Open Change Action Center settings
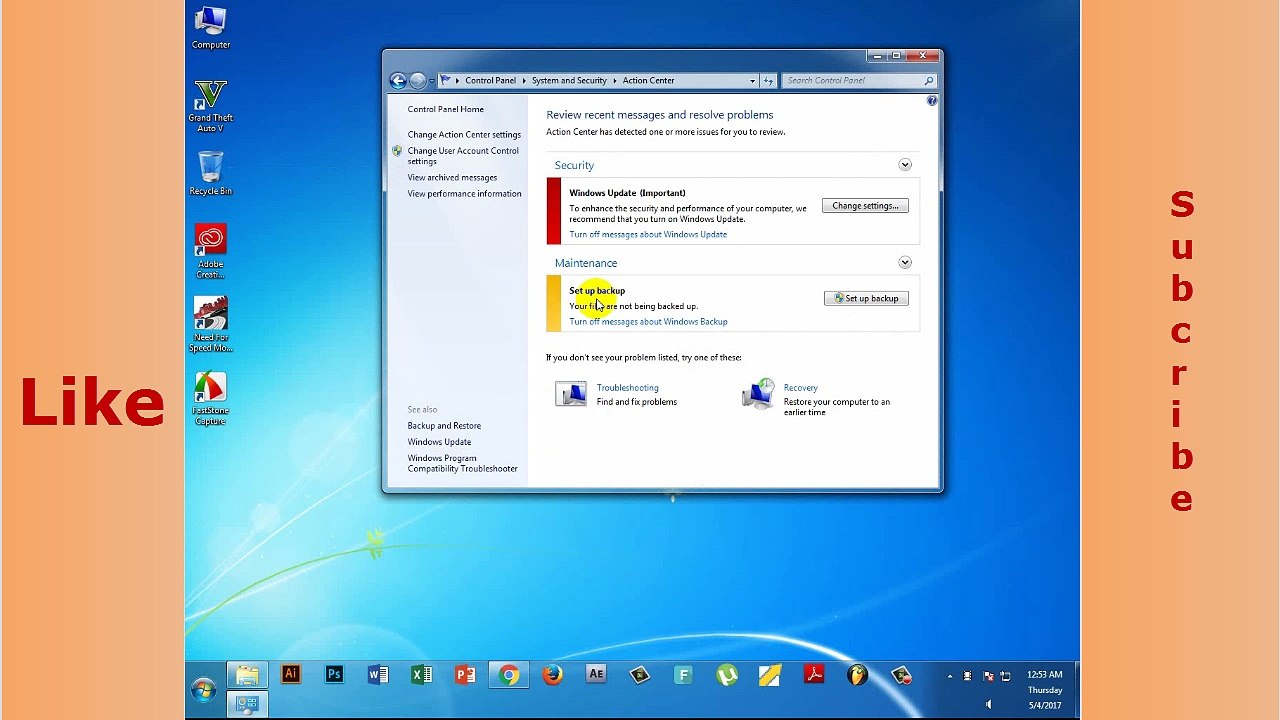The height and width of the screenshot is (720, 1280). pos(464,135)
